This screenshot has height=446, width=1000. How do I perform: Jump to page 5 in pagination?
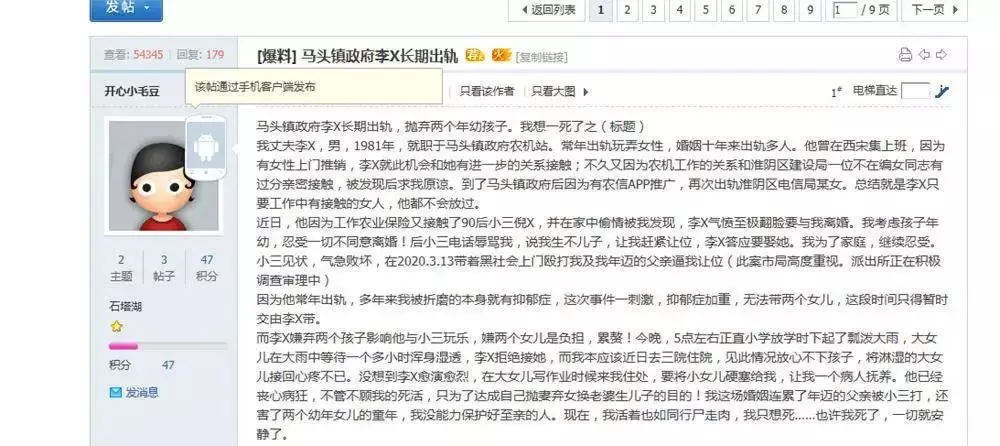point(705,10)
